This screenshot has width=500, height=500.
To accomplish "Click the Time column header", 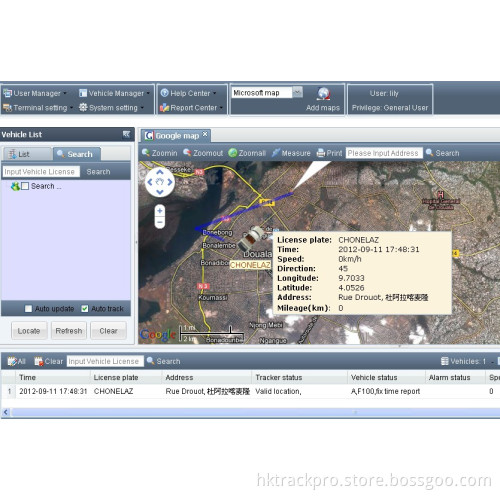I will [x=53, y=377].
